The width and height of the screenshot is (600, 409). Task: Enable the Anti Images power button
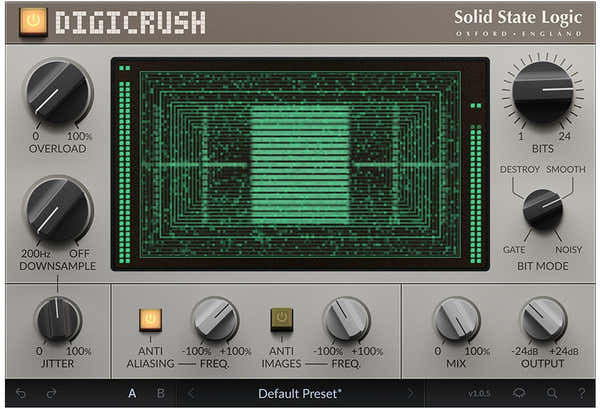click(282, 319)
